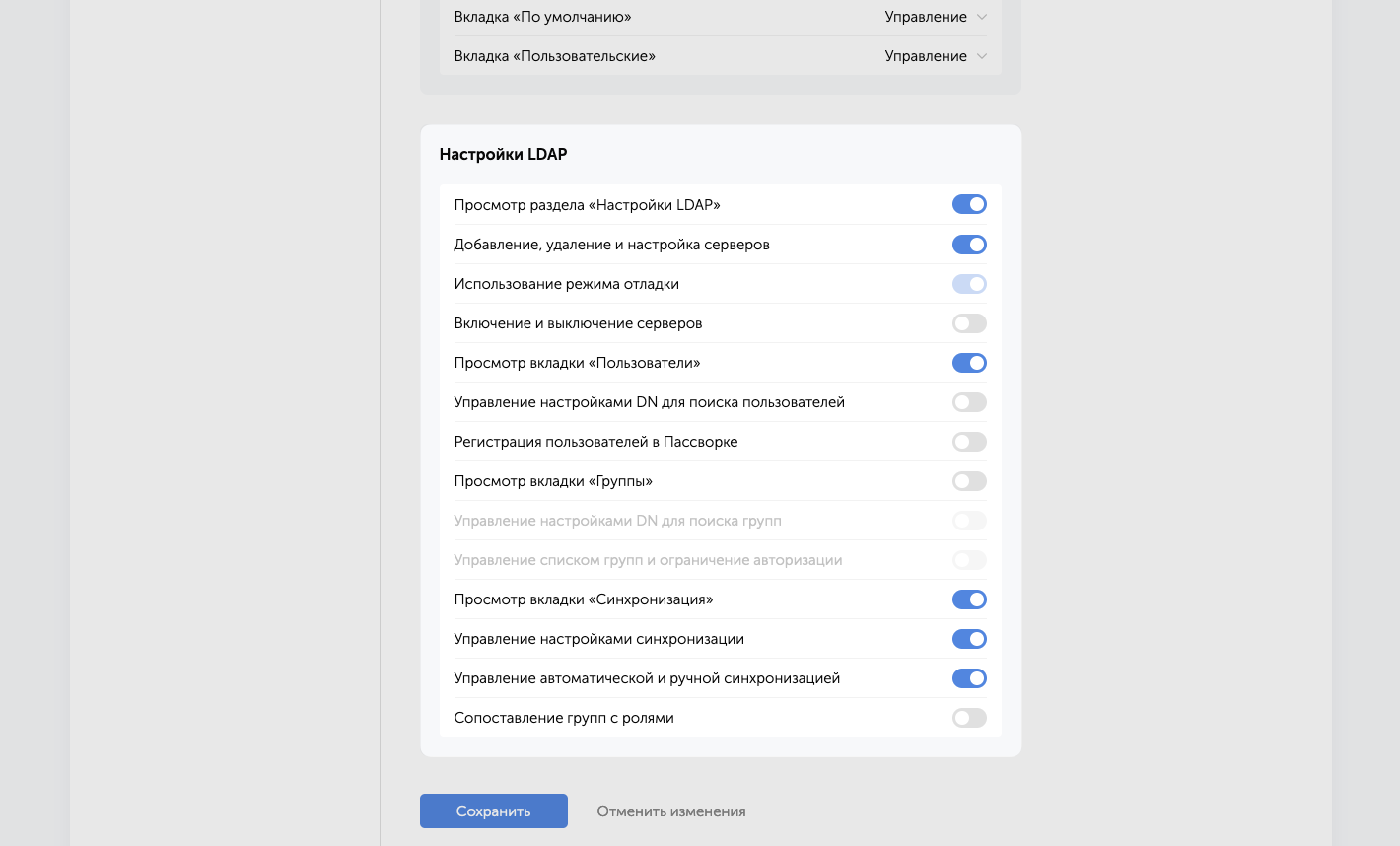The width and height of the screenshot is (1400, 846).
Task: Open dropdown for Вкладка «Пользовательские»
Action: click(936, 56)
